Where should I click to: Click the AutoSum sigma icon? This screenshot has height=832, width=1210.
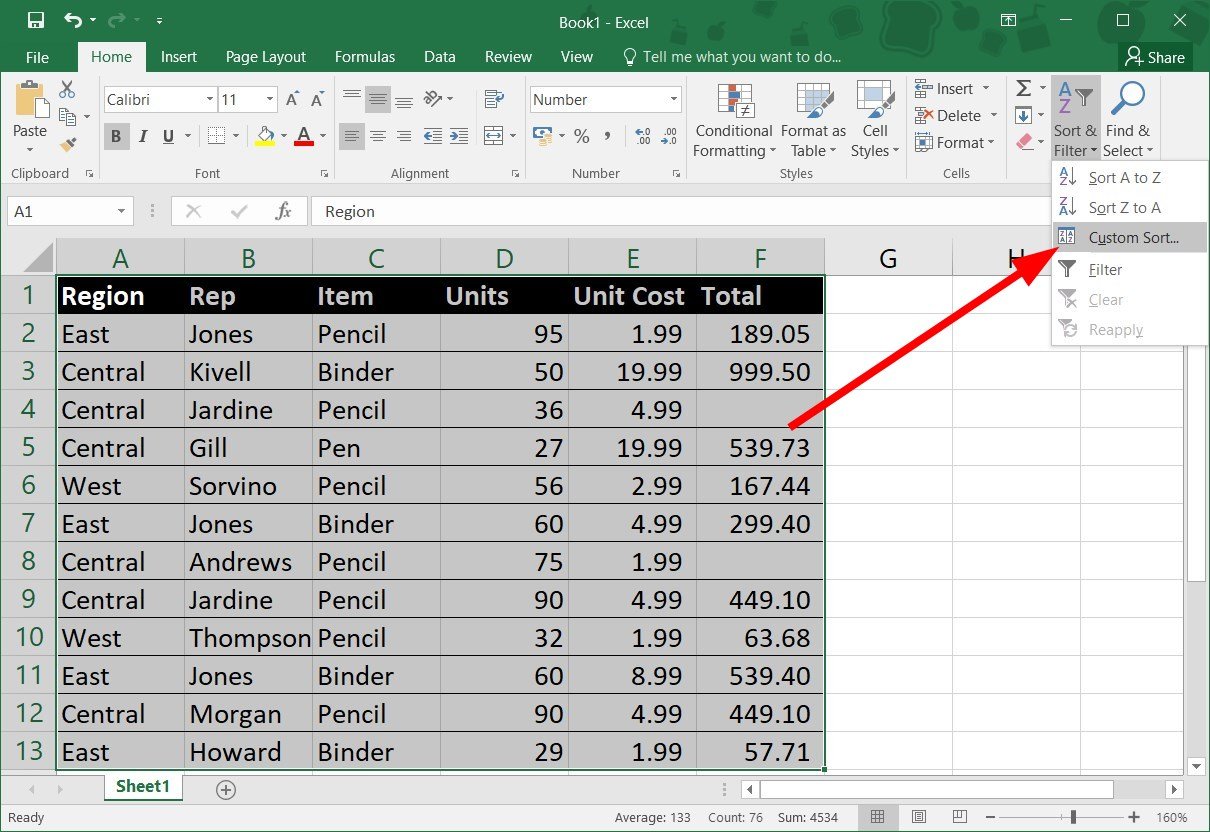click(1023, 89)
